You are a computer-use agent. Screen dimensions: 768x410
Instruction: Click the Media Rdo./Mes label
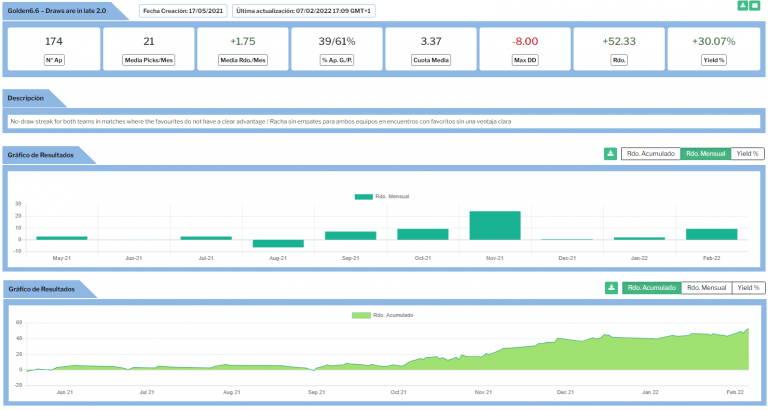coord(241,62)
